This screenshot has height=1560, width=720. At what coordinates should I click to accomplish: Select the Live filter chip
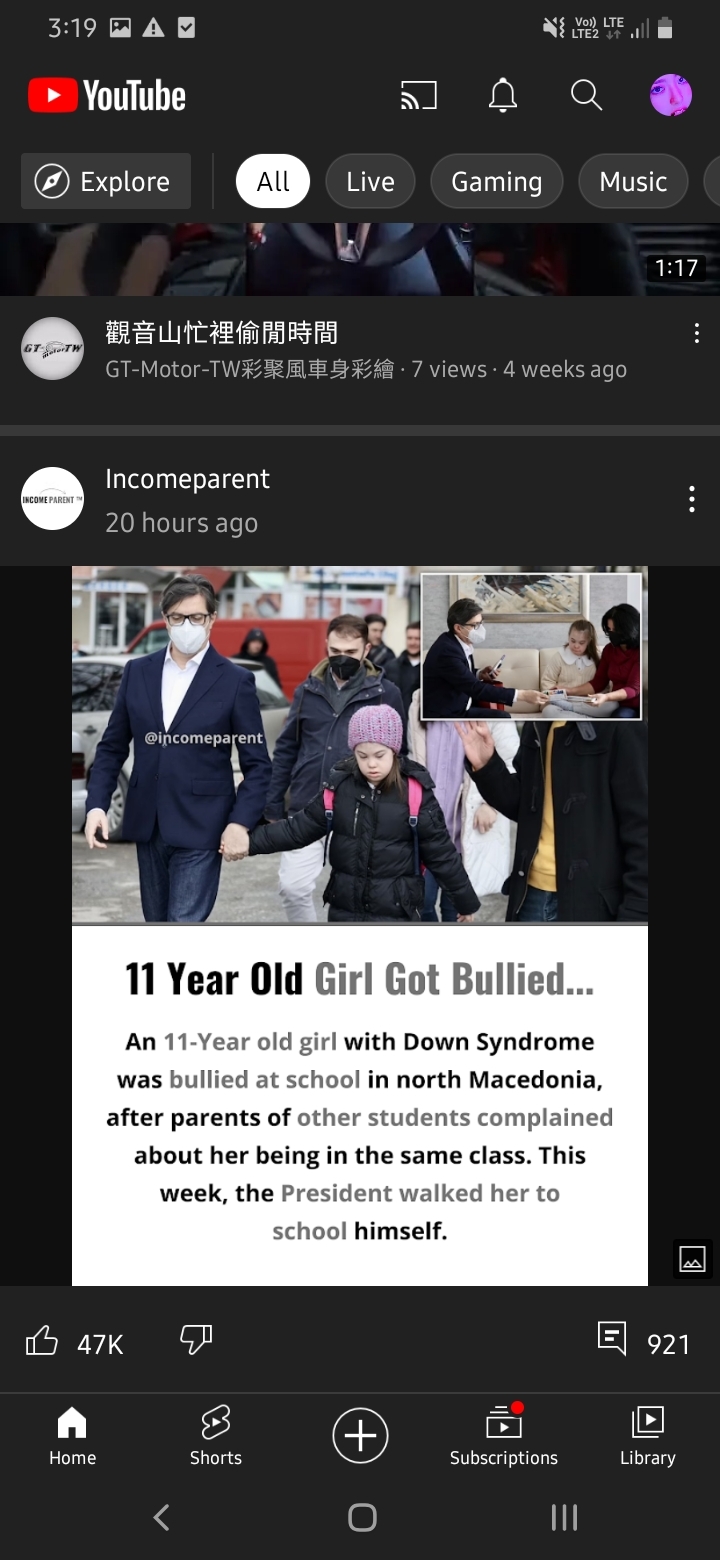(x=370, y=182)
